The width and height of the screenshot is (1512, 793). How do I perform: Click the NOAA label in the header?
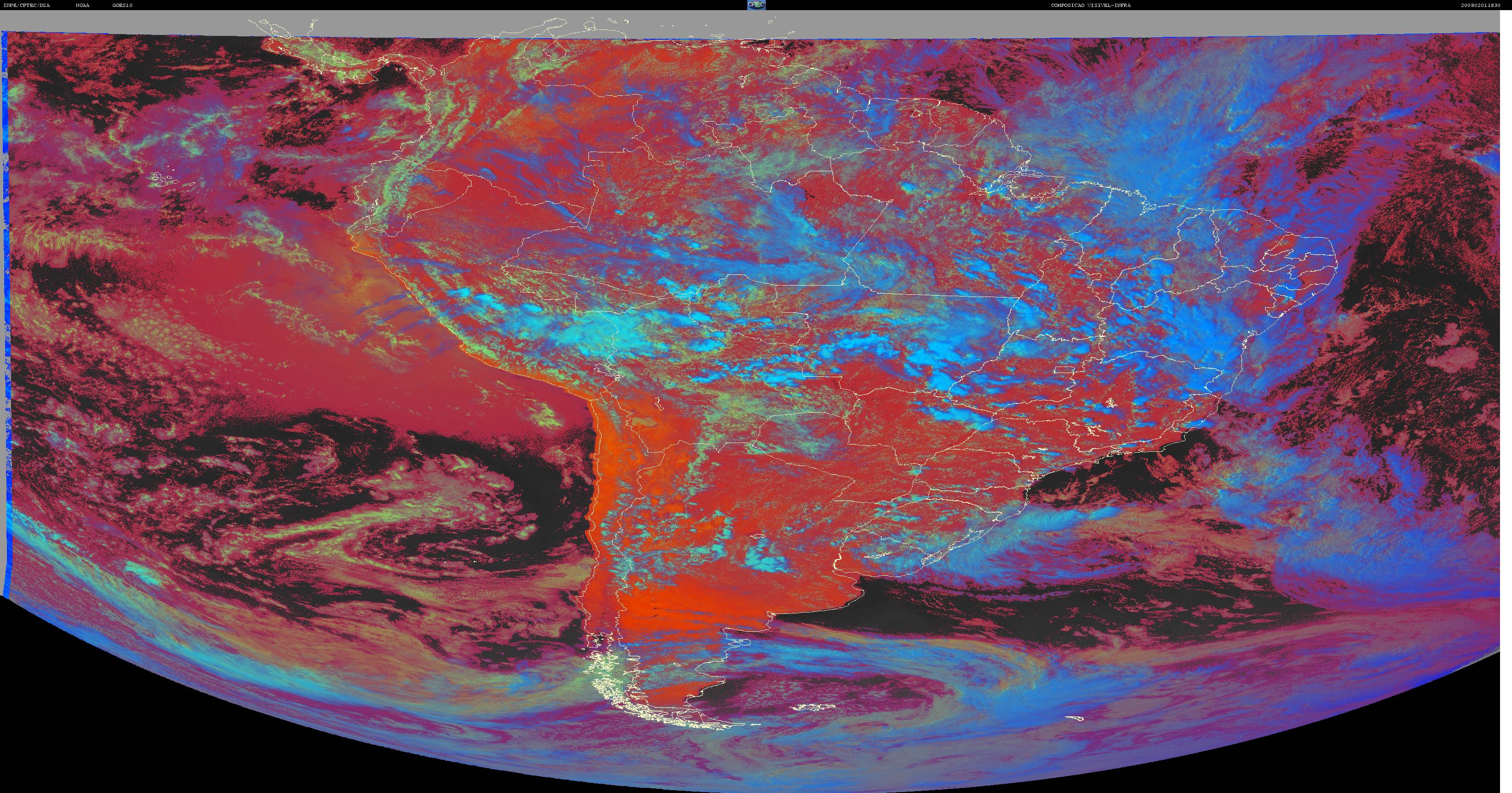click(x=83, y=5)
